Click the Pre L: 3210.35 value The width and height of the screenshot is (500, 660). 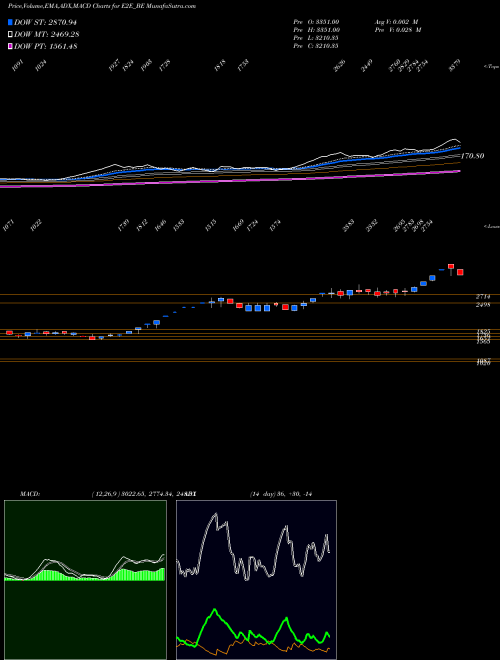316,38
